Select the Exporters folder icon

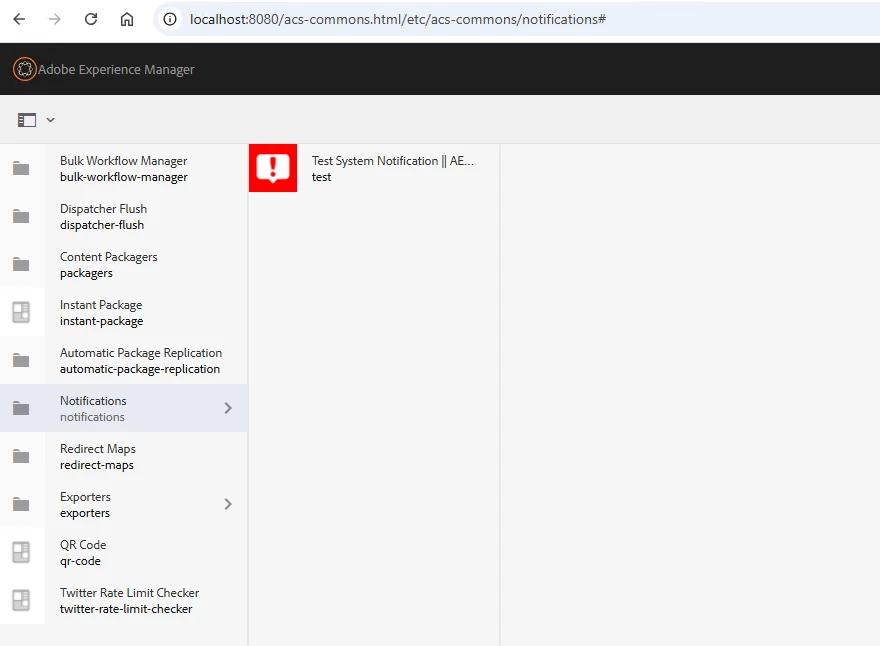point(21,504)
